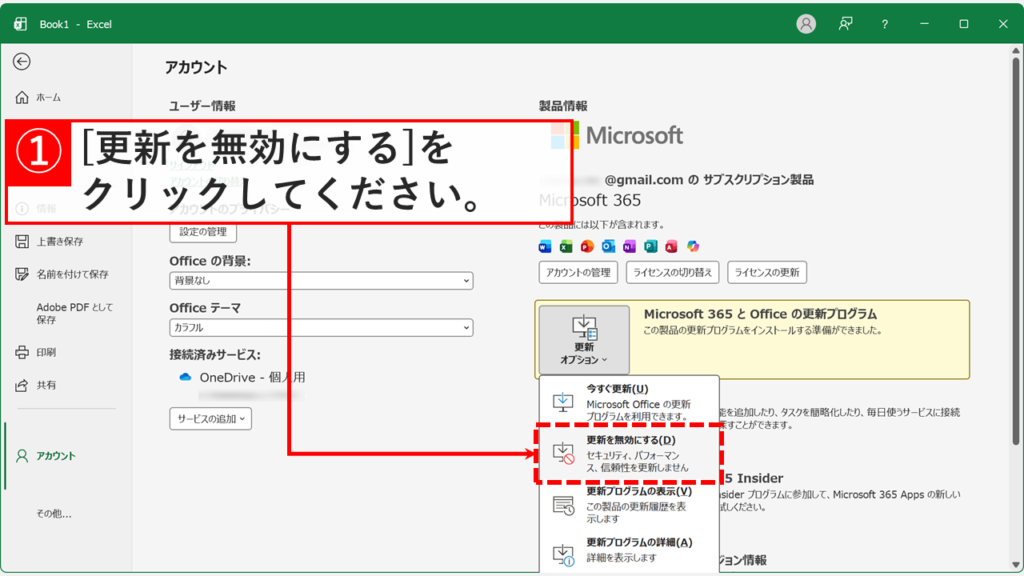Click the PowerPoint app icon
Screen dimensions: 1024x576
click(x=587, y=247)
